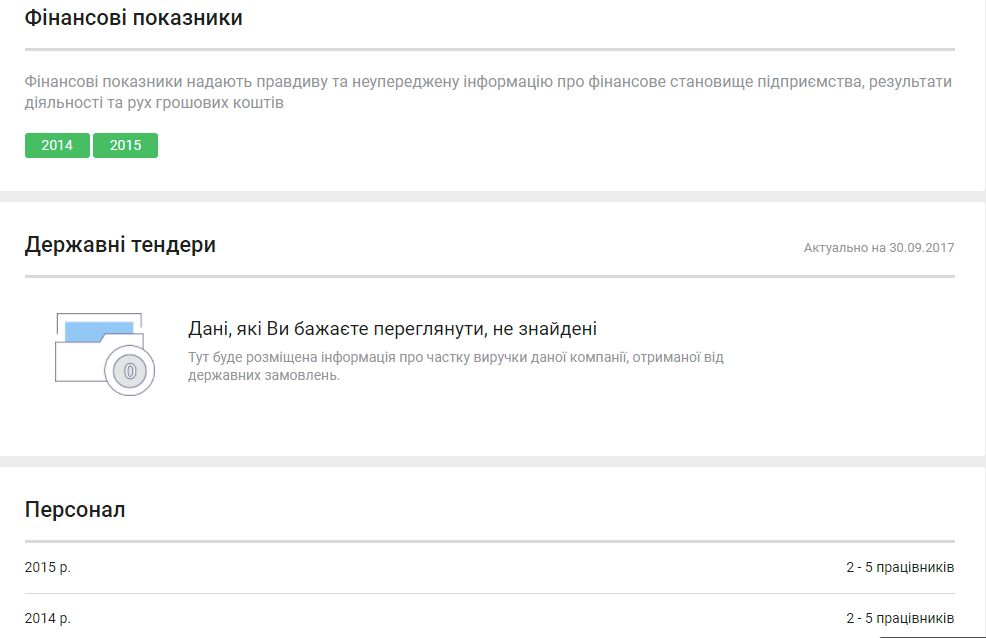Screen dimensions: 986x638
Task: Select the '2015 р.' personnel row label
Action: (48, 568)
